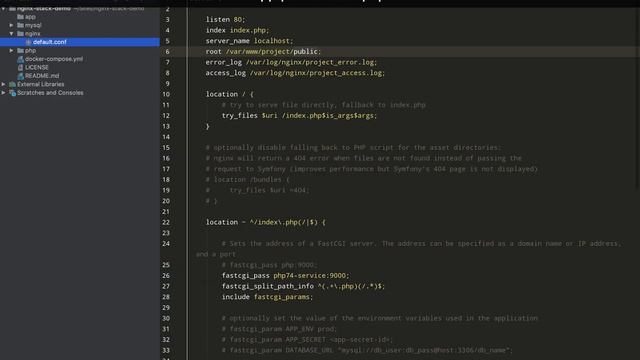The height and width of the screenshot is (360, 640).
Task: Click 'root /var/www/project/public;' line
Action: (263, 51)
